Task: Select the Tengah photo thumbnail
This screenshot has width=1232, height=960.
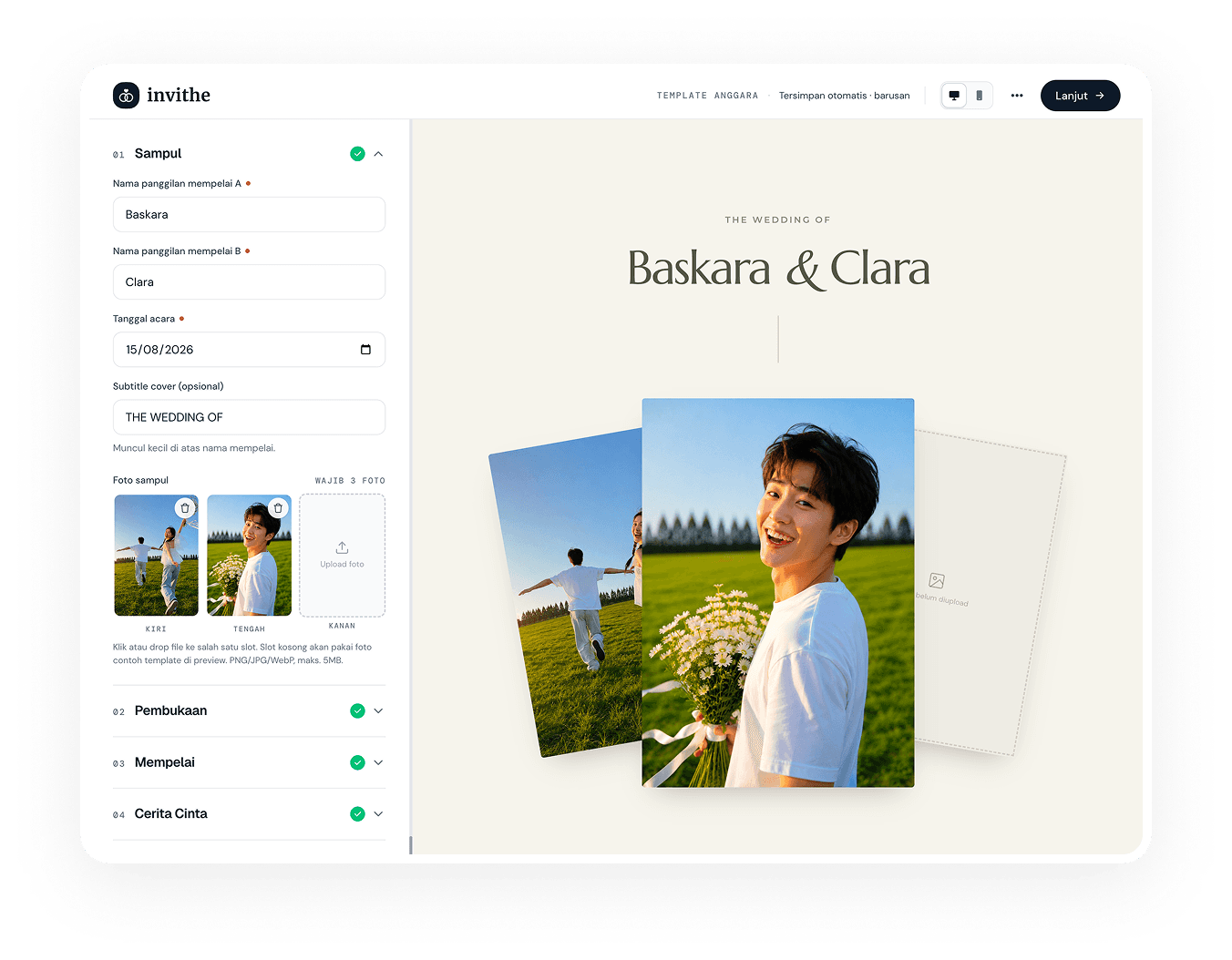Action: tap(249, 556)
